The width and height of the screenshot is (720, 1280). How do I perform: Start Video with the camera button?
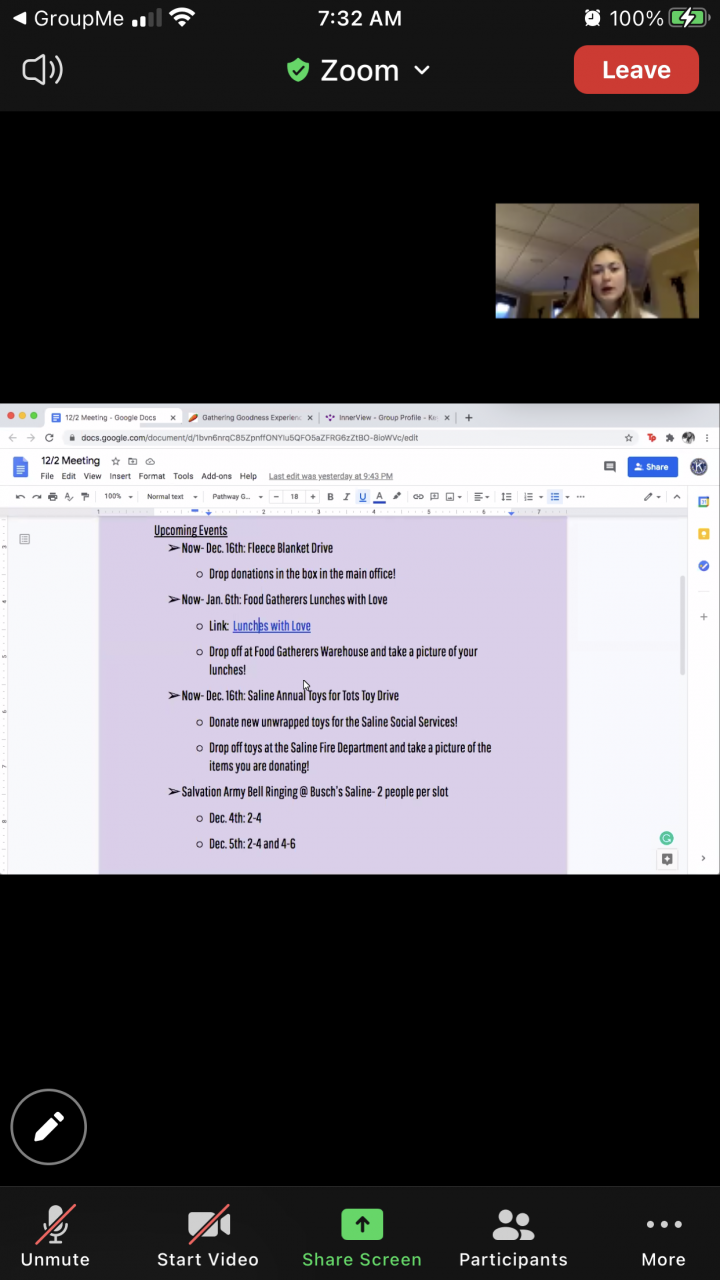coord(208,1236)
